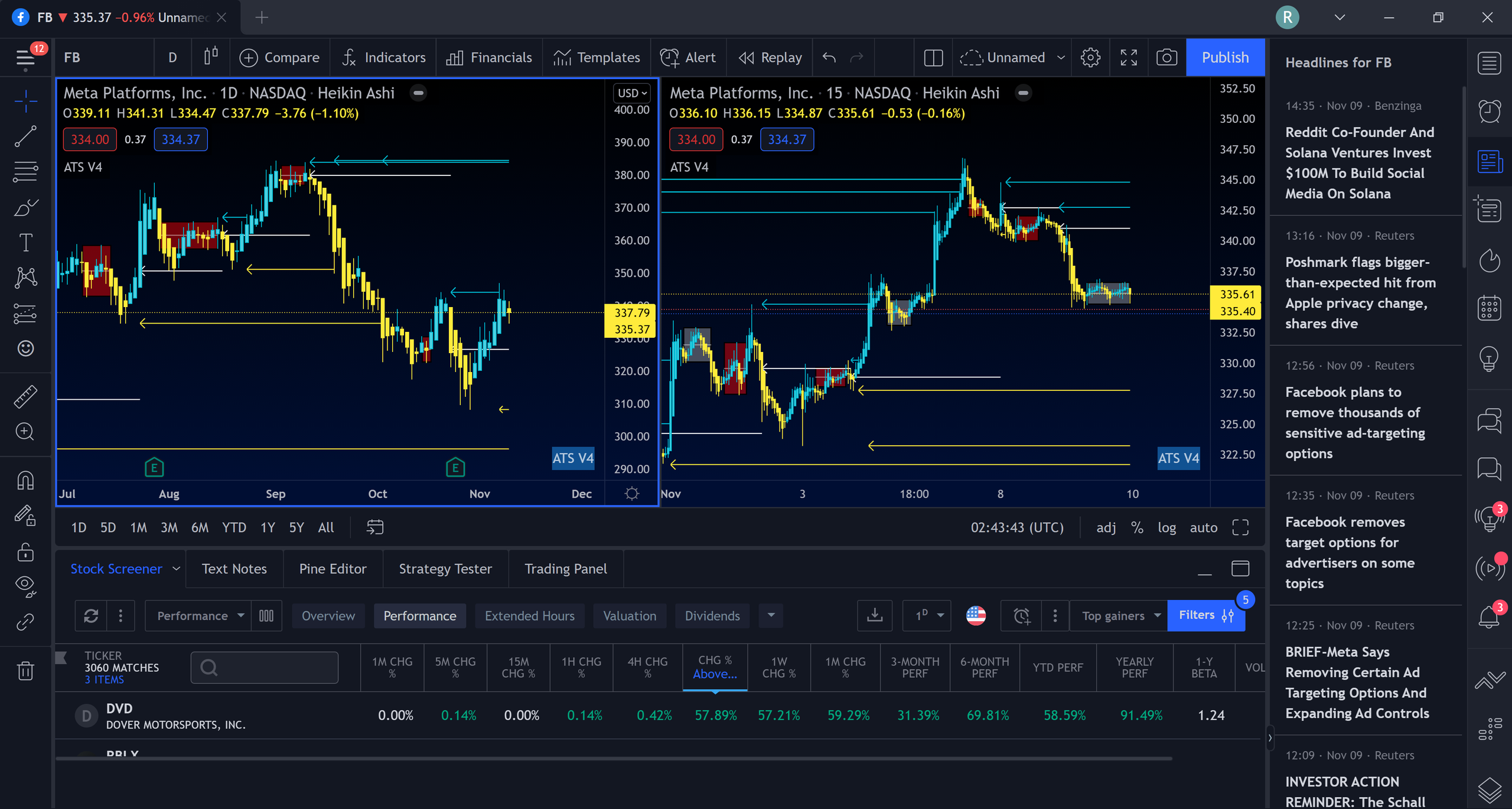This screenshot has width=1512, height=809.
Task: Select the Valuation screener tab
Action: pyautogui.click(x=629, y=616)
